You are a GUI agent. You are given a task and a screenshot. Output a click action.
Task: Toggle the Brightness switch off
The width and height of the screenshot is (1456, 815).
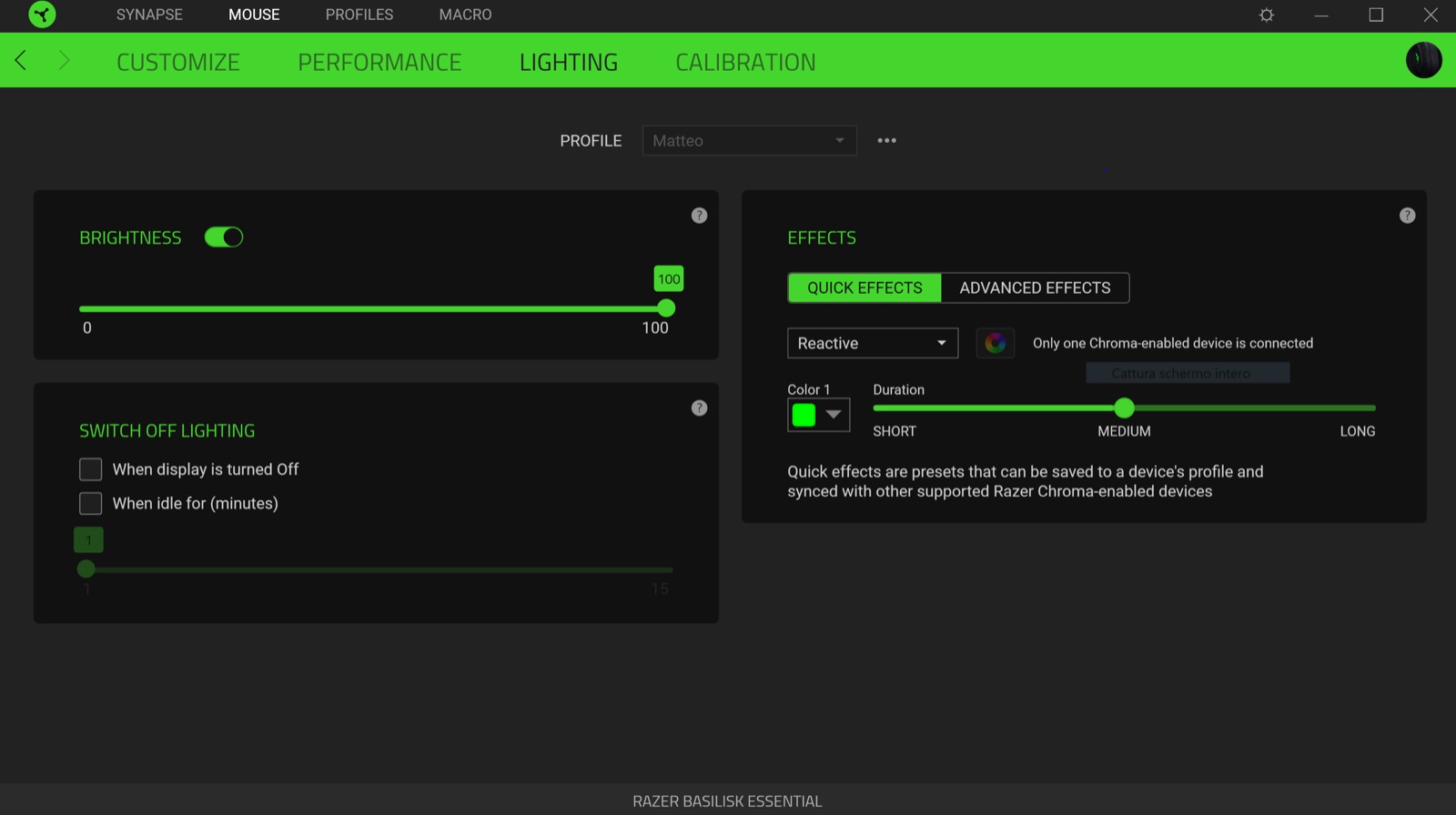(x=224, y=237)
